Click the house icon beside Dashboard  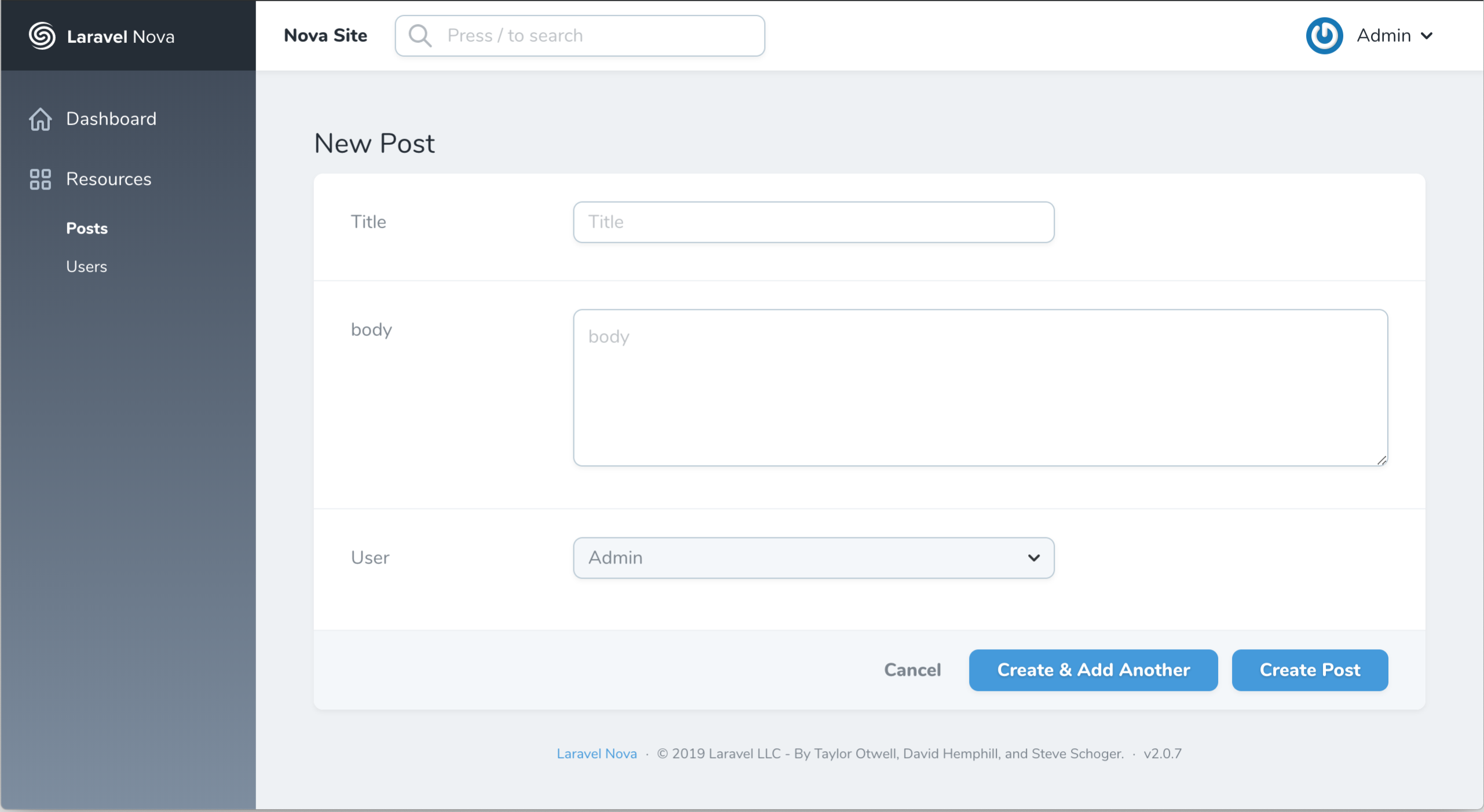coord(40,119)
